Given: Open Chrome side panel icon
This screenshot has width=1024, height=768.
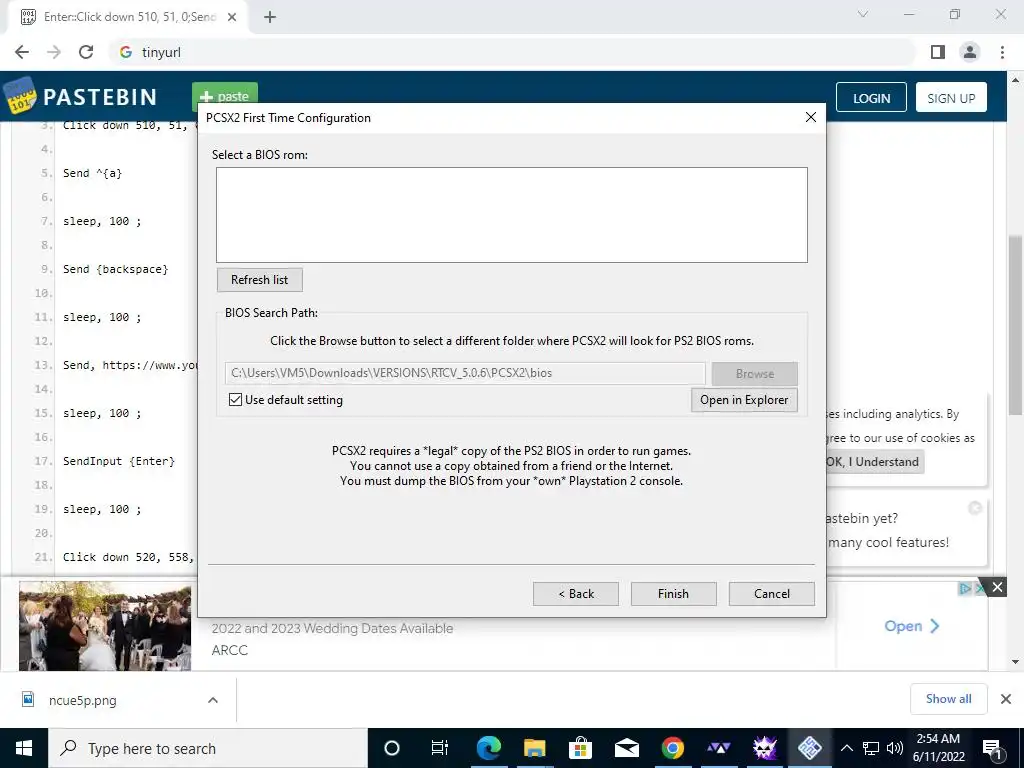Looking at the screenshot, I should pyautogui.click(x=938, y=52).
